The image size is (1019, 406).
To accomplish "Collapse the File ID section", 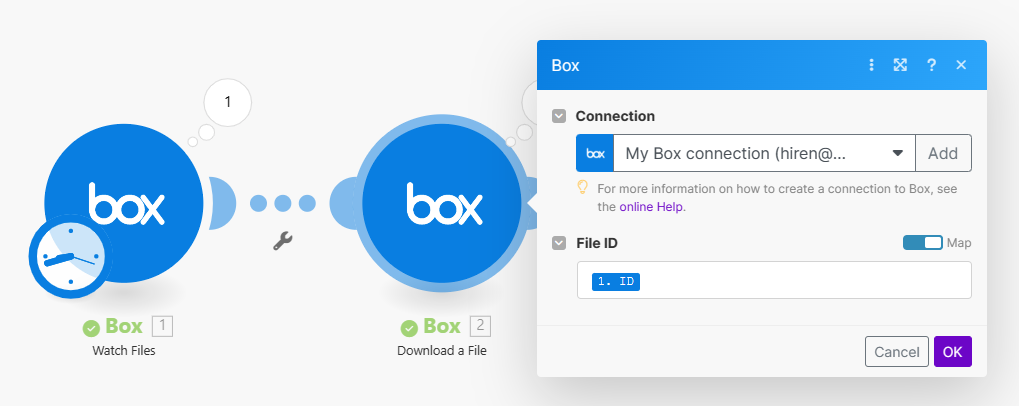I will click(x=559, y=243).
